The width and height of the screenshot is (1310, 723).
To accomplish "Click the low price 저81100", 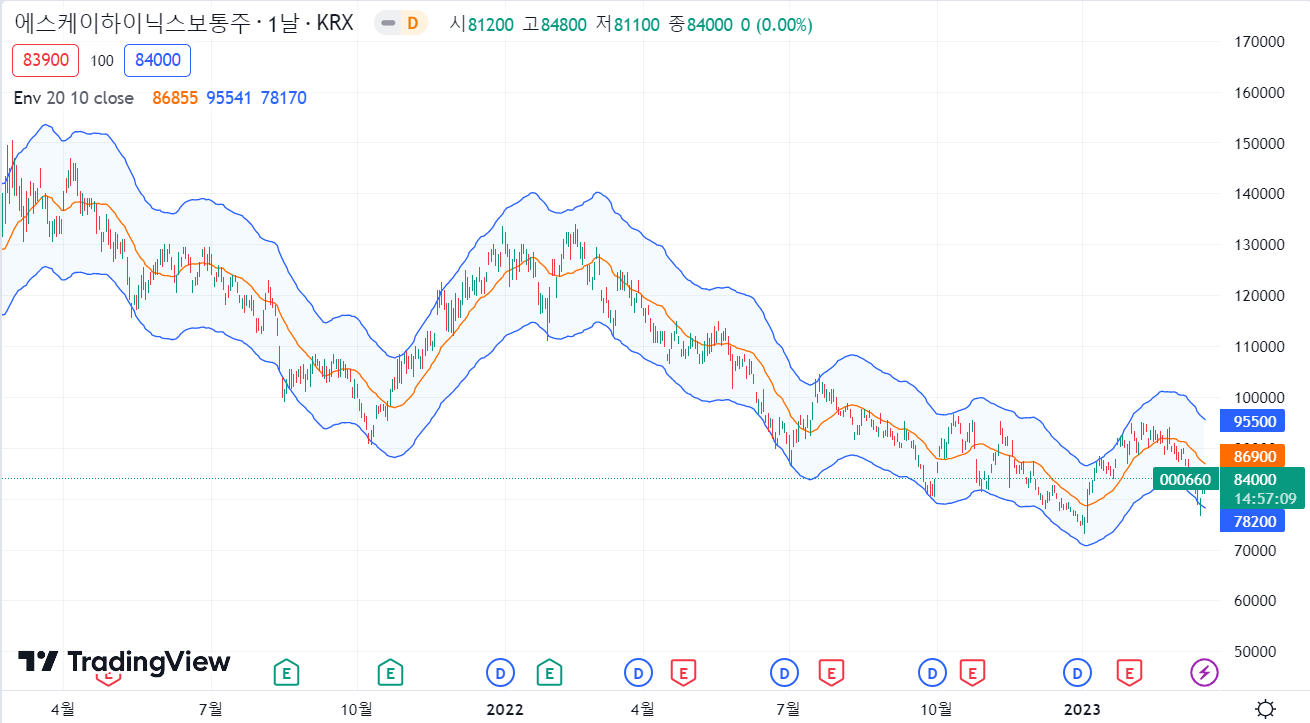I will click(627, 24).
